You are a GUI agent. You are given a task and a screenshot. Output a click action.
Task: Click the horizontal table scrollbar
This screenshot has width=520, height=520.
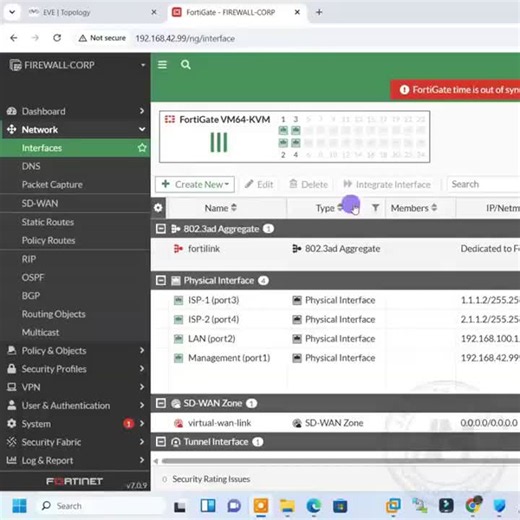point(340,461)
